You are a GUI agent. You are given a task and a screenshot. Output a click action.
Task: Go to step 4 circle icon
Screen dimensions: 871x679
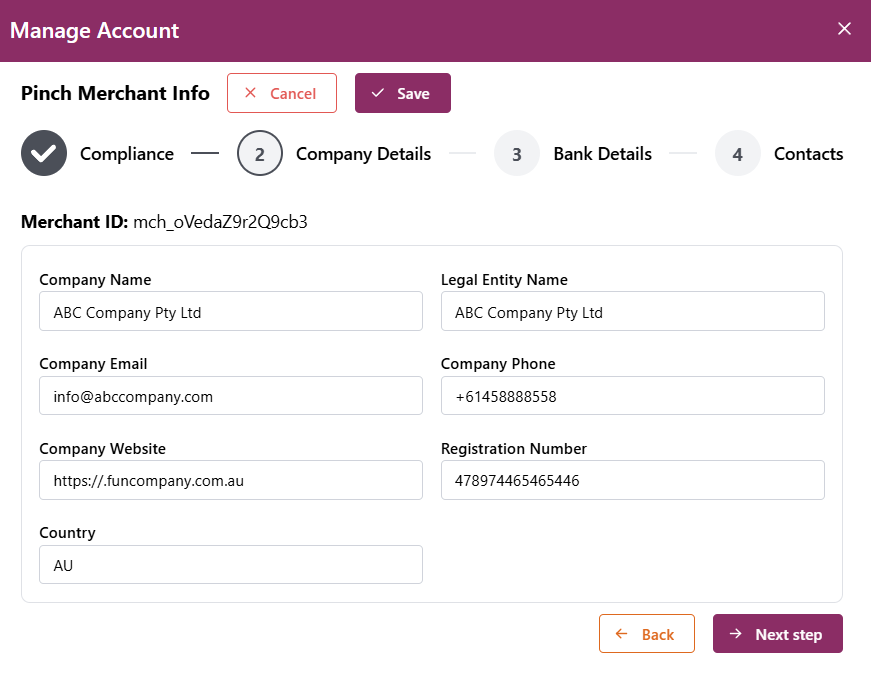738,154
